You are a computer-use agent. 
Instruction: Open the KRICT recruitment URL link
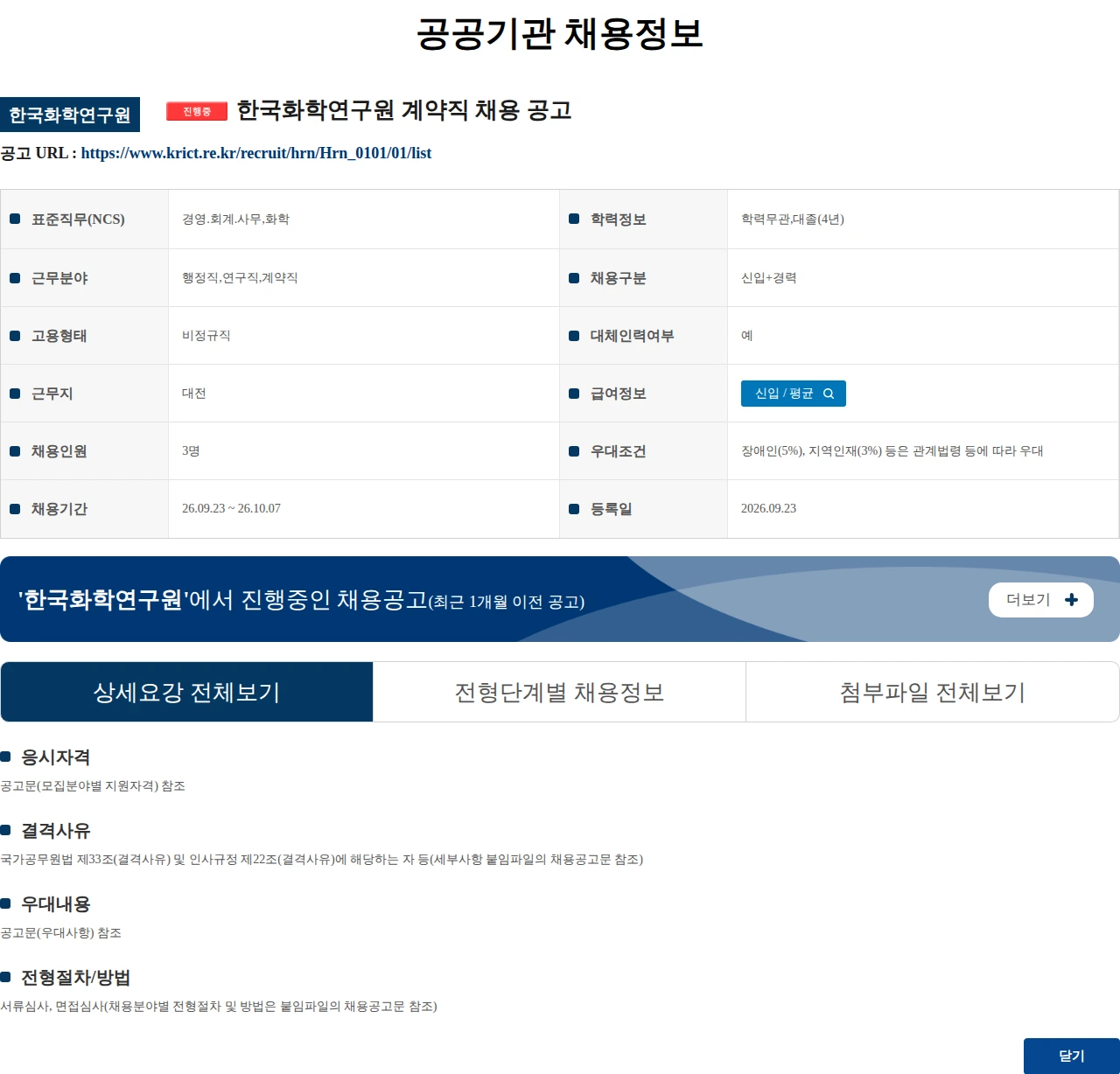256,153
